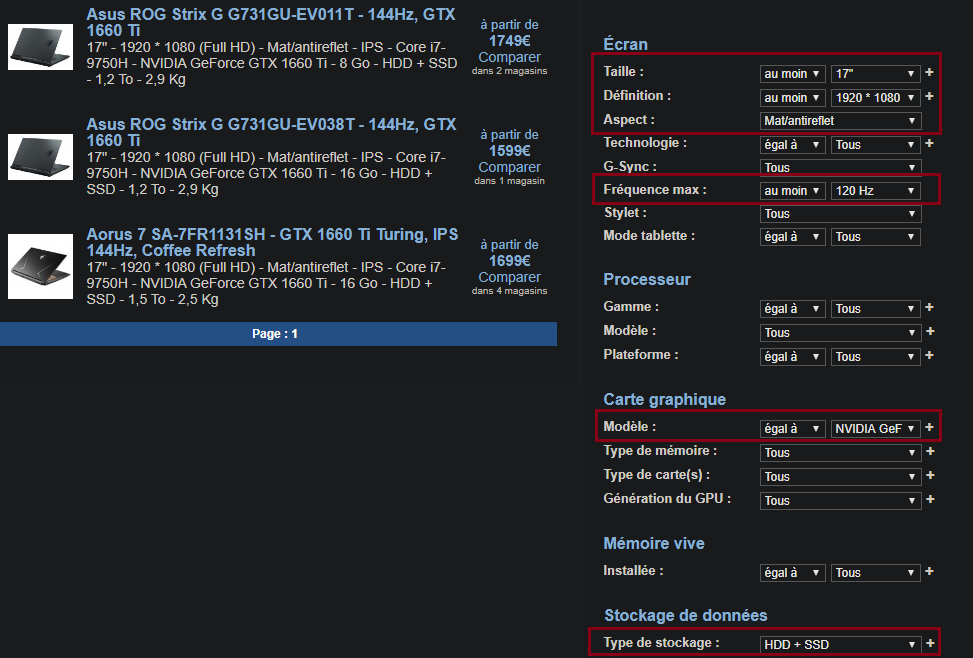This screenshot has width=973, height=658.
Task: Click the Écran section heading
Action: (626, 45)
